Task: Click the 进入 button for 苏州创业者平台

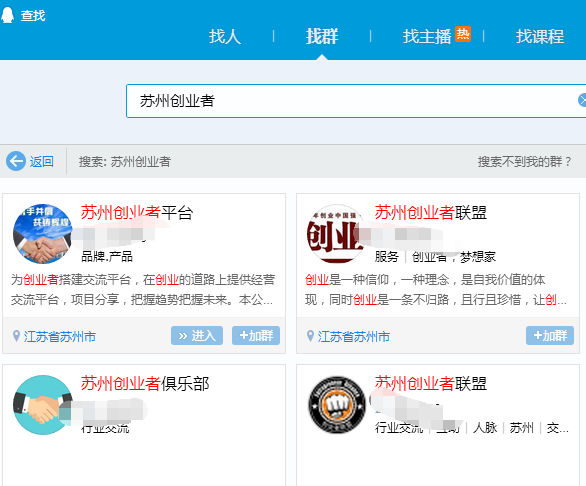Action: [197, 335]
